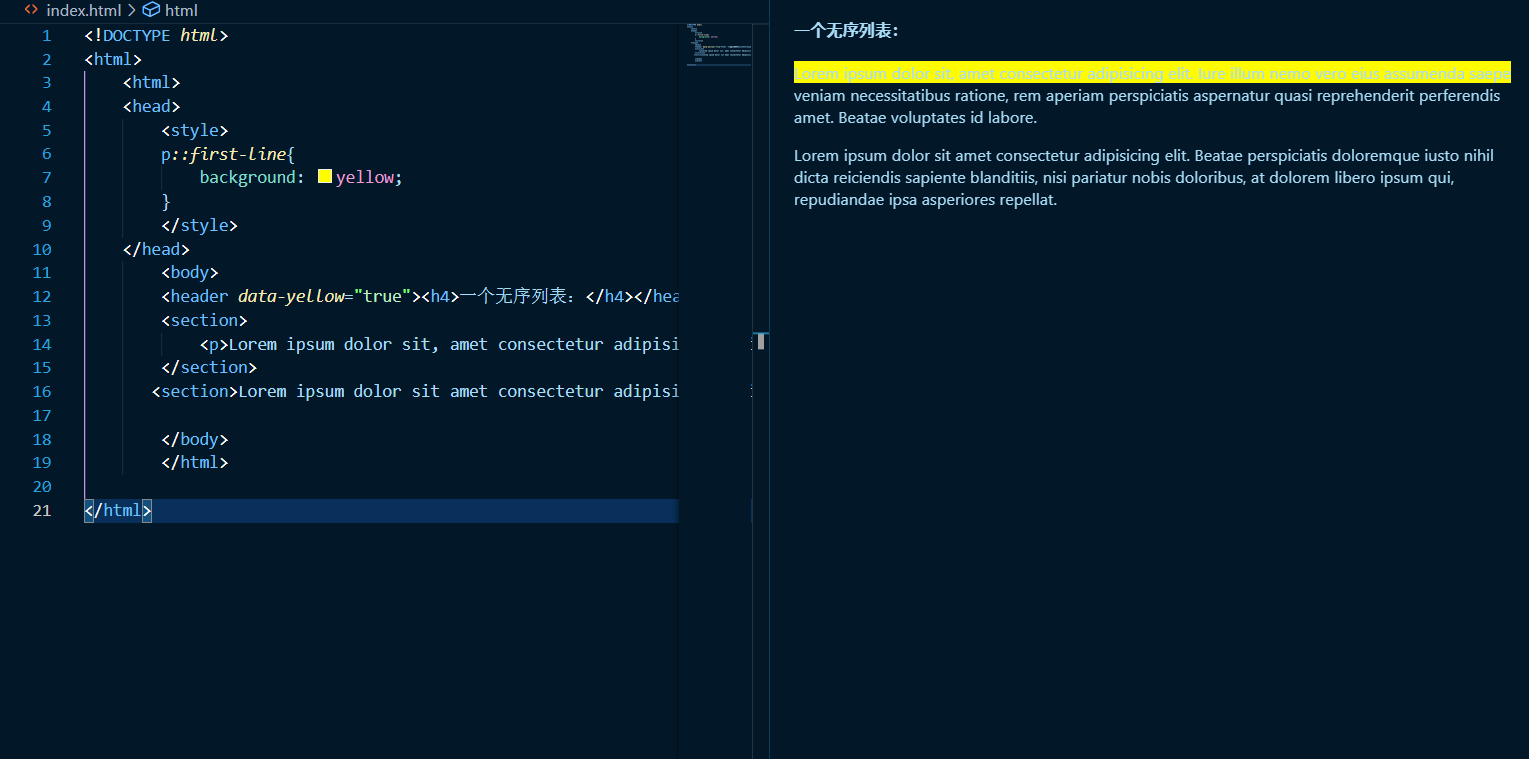Click line number 9 in the gutter
Viewport: 1529px width, 759px height.
pyautogui.click(x=46, y=226)
